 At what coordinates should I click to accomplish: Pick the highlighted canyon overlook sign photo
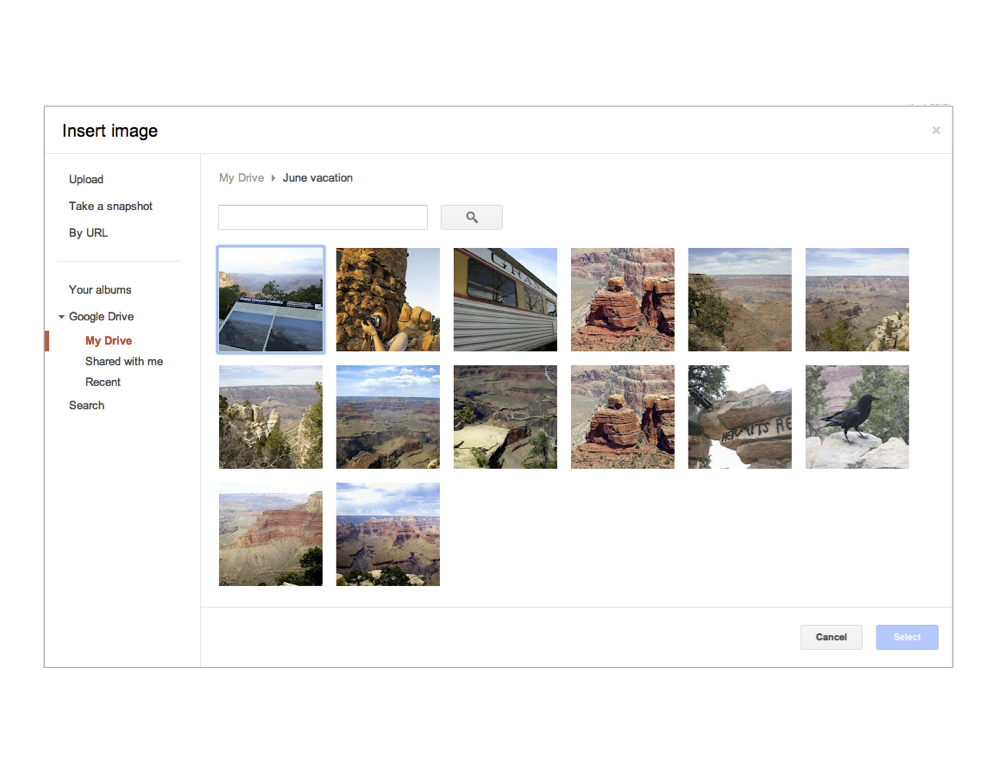point(271,299)
